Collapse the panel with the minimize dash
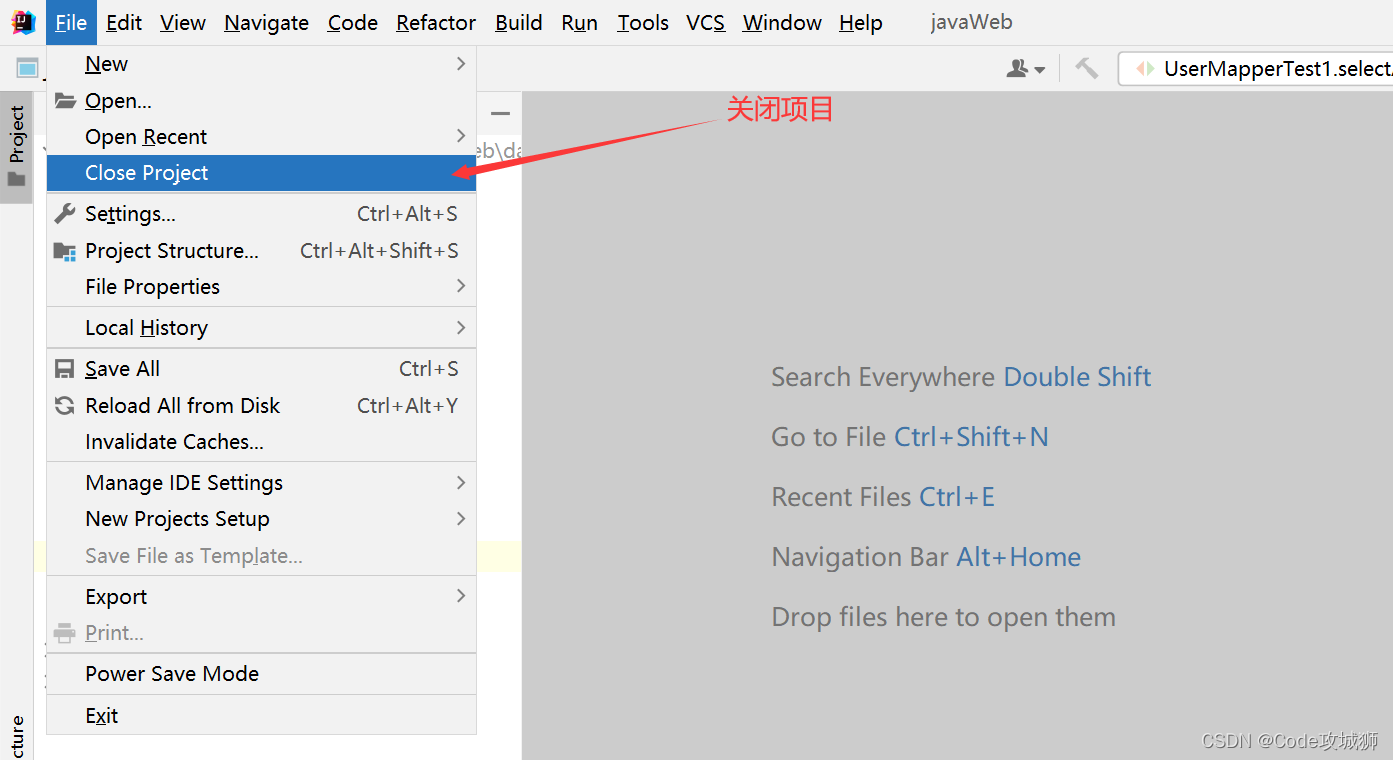This screenshot has width=1393, height=760. tap(500, 114)
